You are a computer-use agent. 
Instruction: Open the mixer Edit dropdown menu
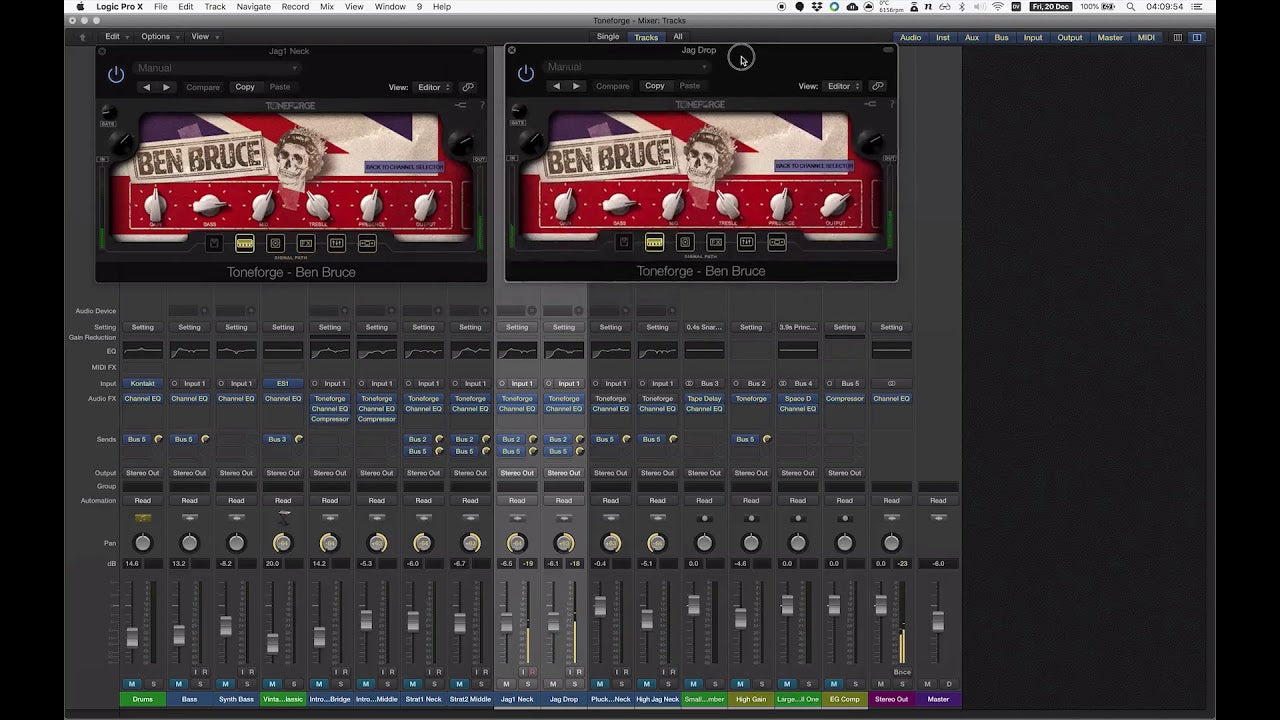[116, 37]
